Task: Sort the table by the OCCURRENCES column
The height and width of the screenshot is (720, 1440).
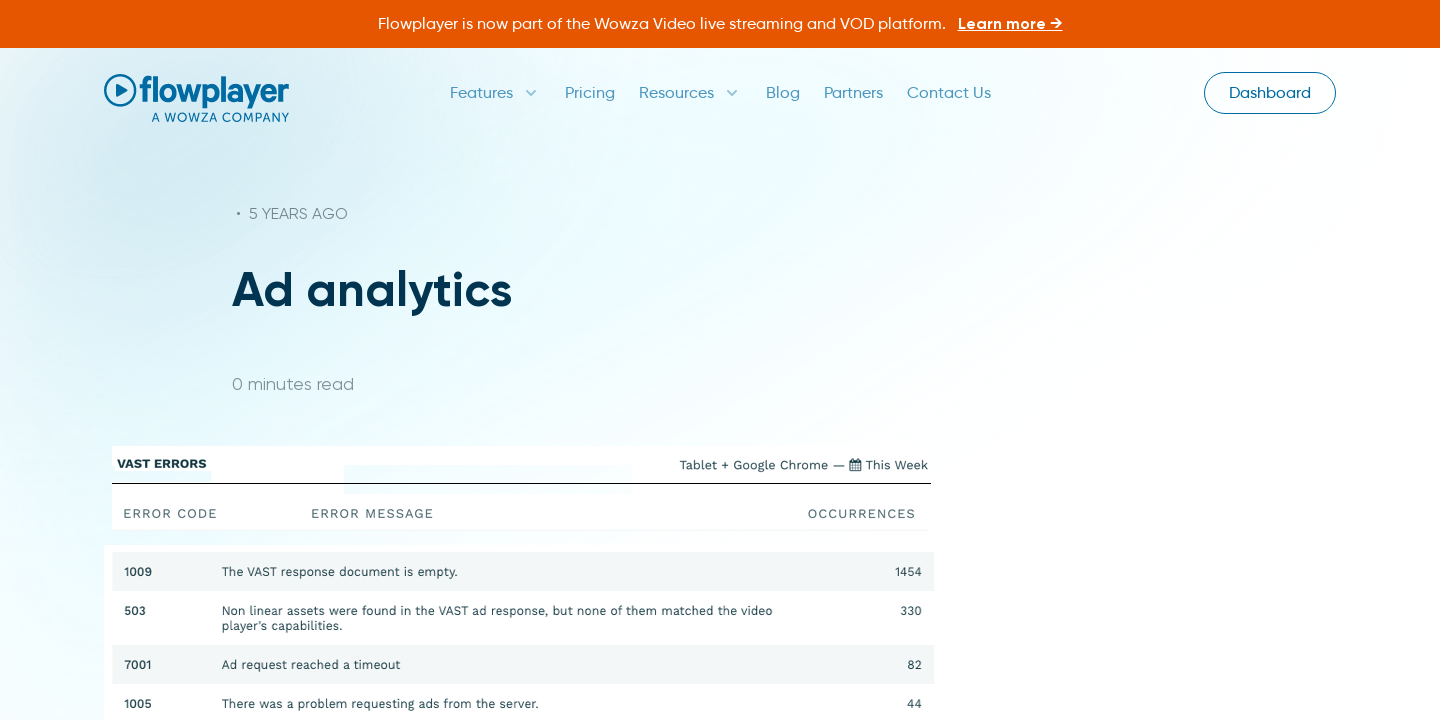Action: pyautogui.click(x=861, y=513)
